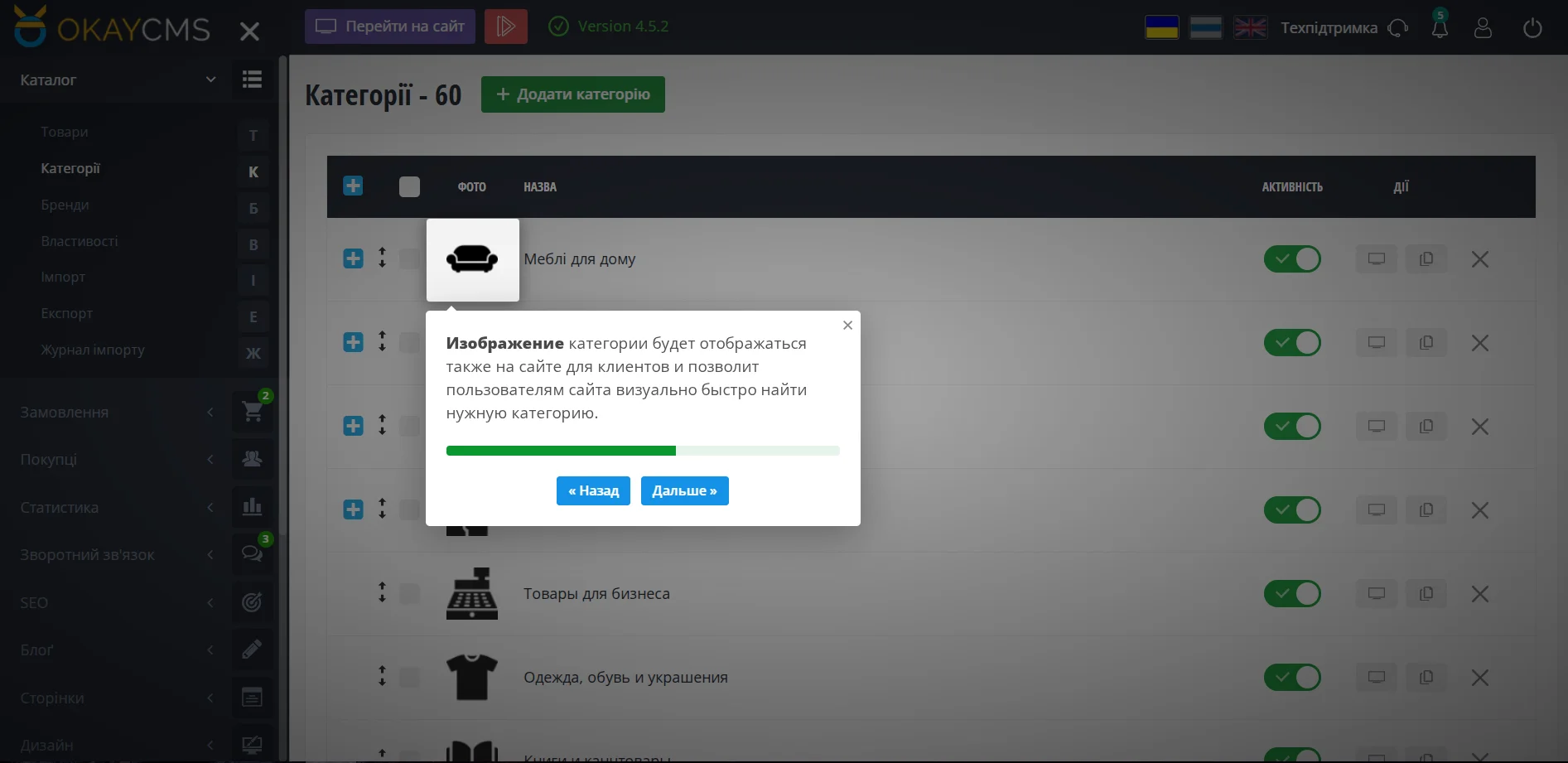Click the progress bar in the popup

(643, 450)
